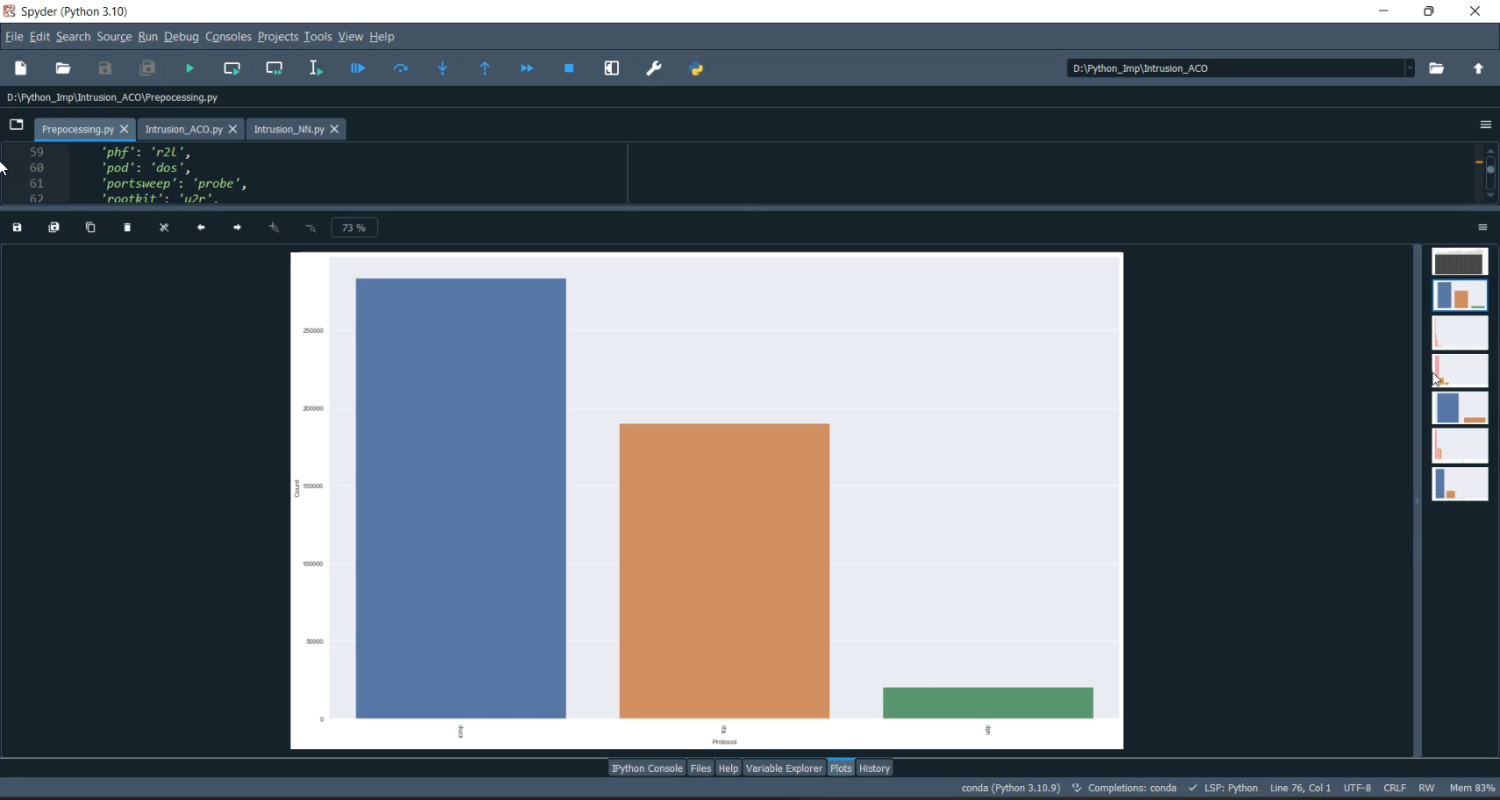Save plot with the plots pane save icon
Image resolution: width=1500 pixels, height=800 pixels.
pos(17,228)
